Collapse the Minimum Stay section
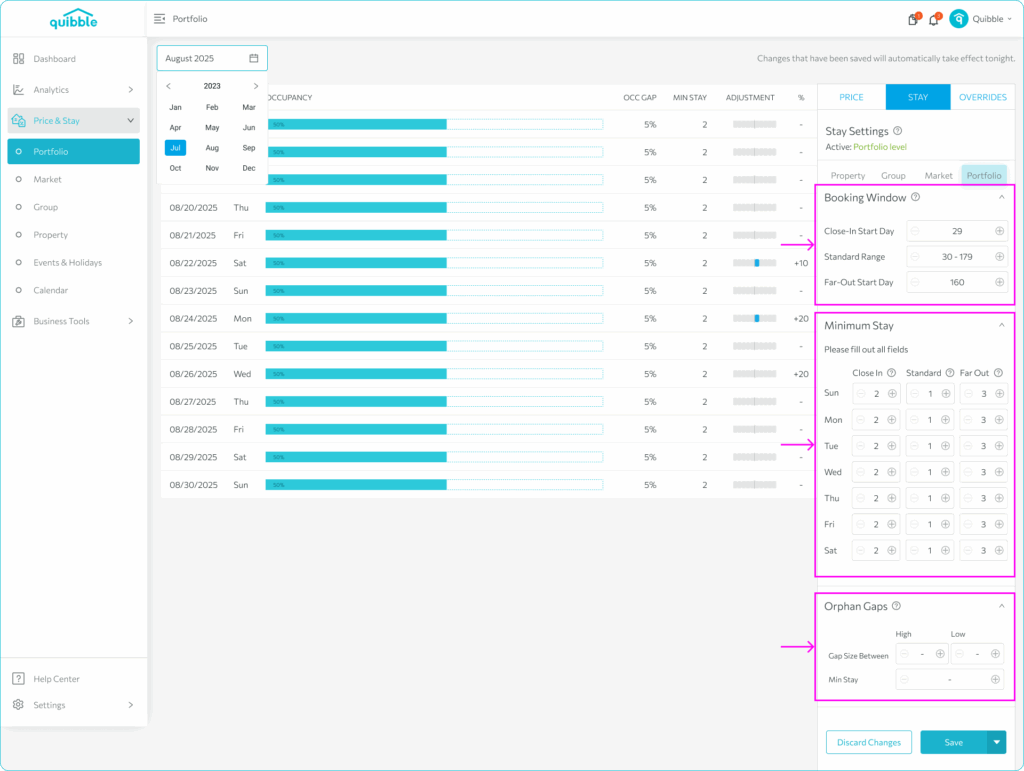 [1001, 325]
